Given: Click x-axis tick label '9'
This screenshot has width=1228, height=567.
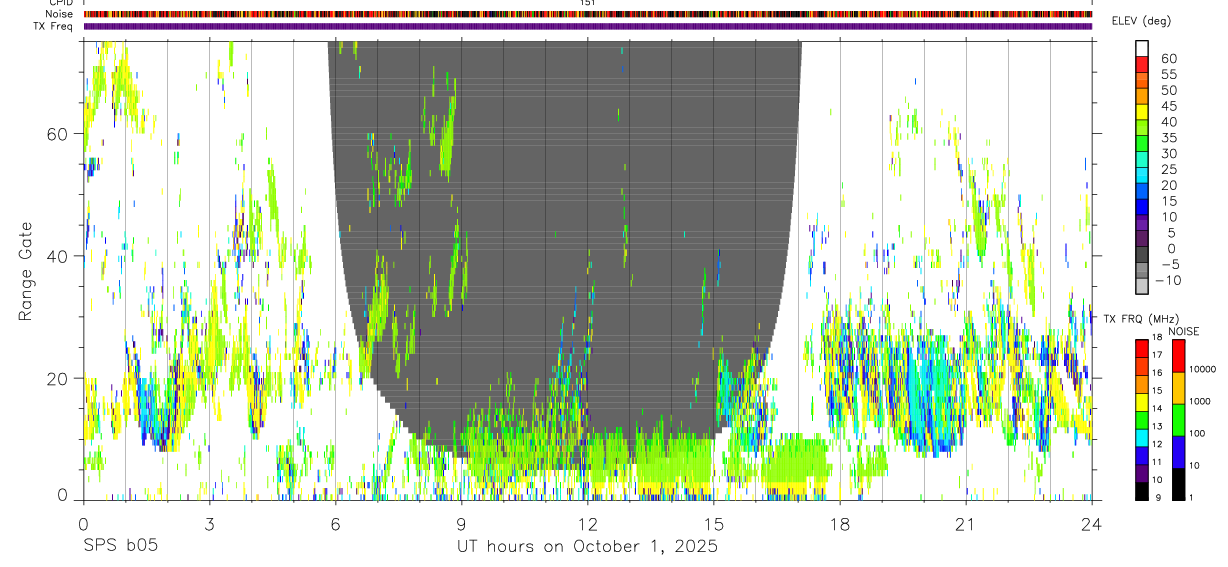Looking at the screenshot, I should pos(461,524).
